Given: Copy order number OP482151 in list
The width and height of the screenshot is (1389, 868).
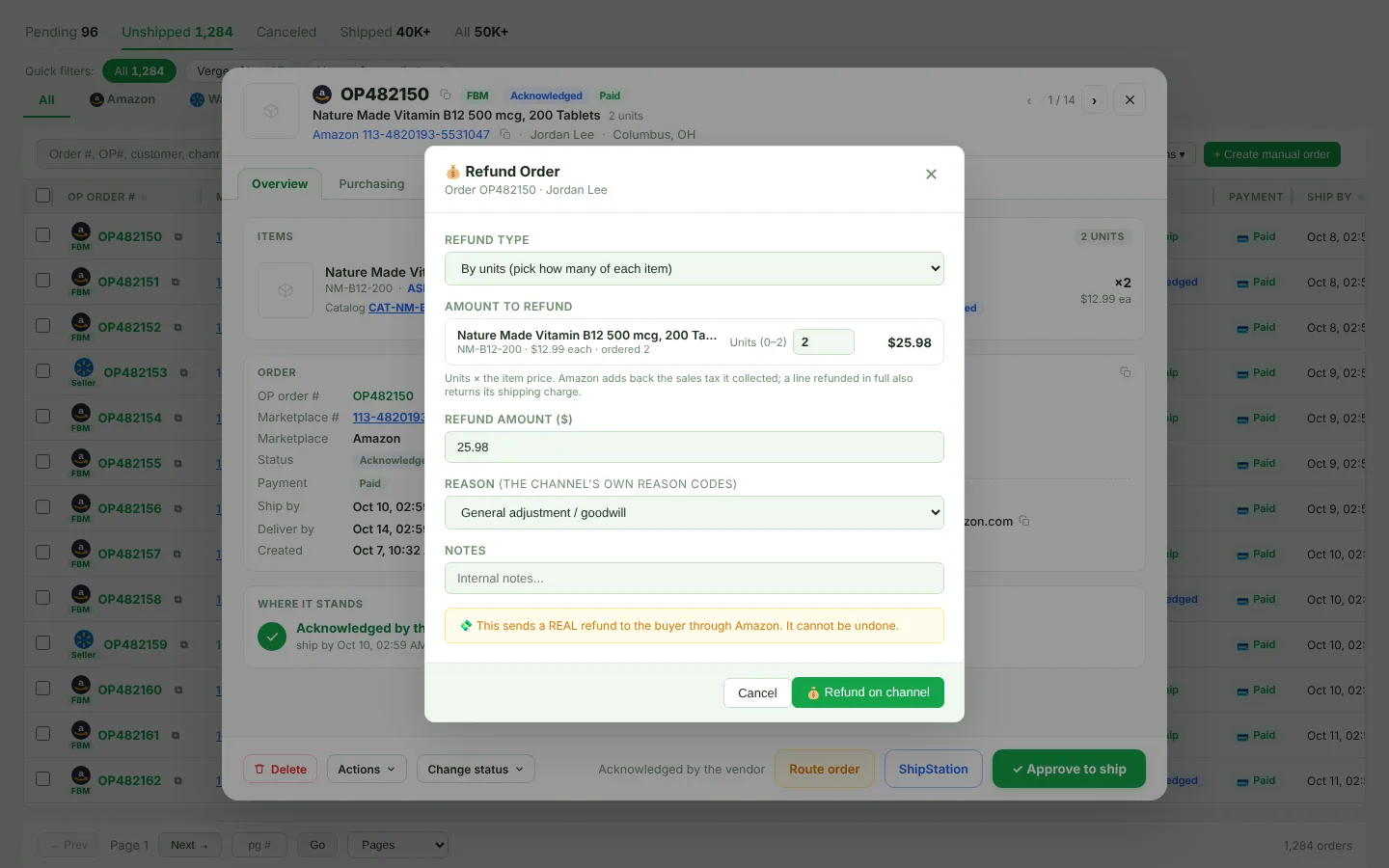Looking at the screenshot, I should click(176, 283).
